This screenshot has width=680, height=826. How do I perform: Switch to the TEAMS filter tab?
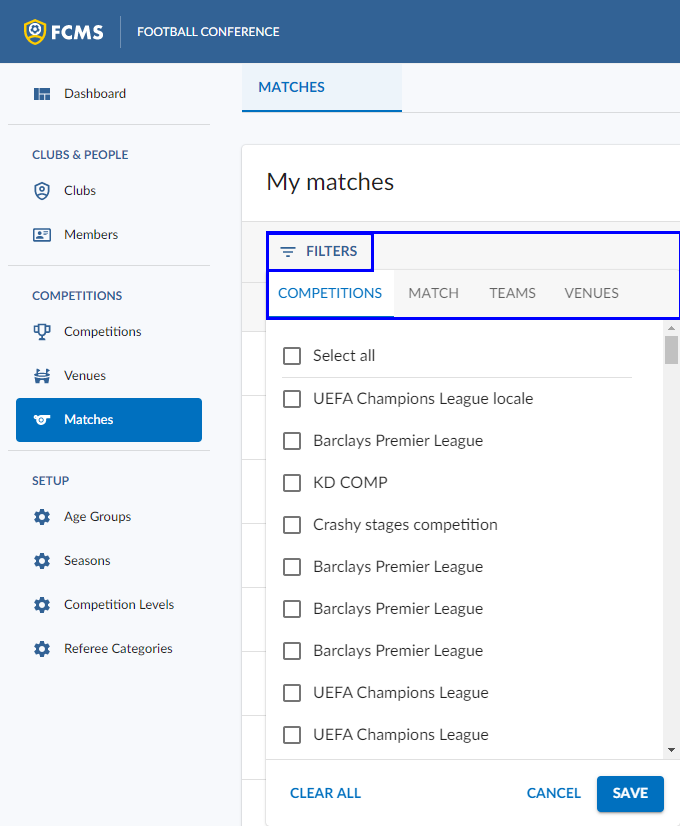512,293
